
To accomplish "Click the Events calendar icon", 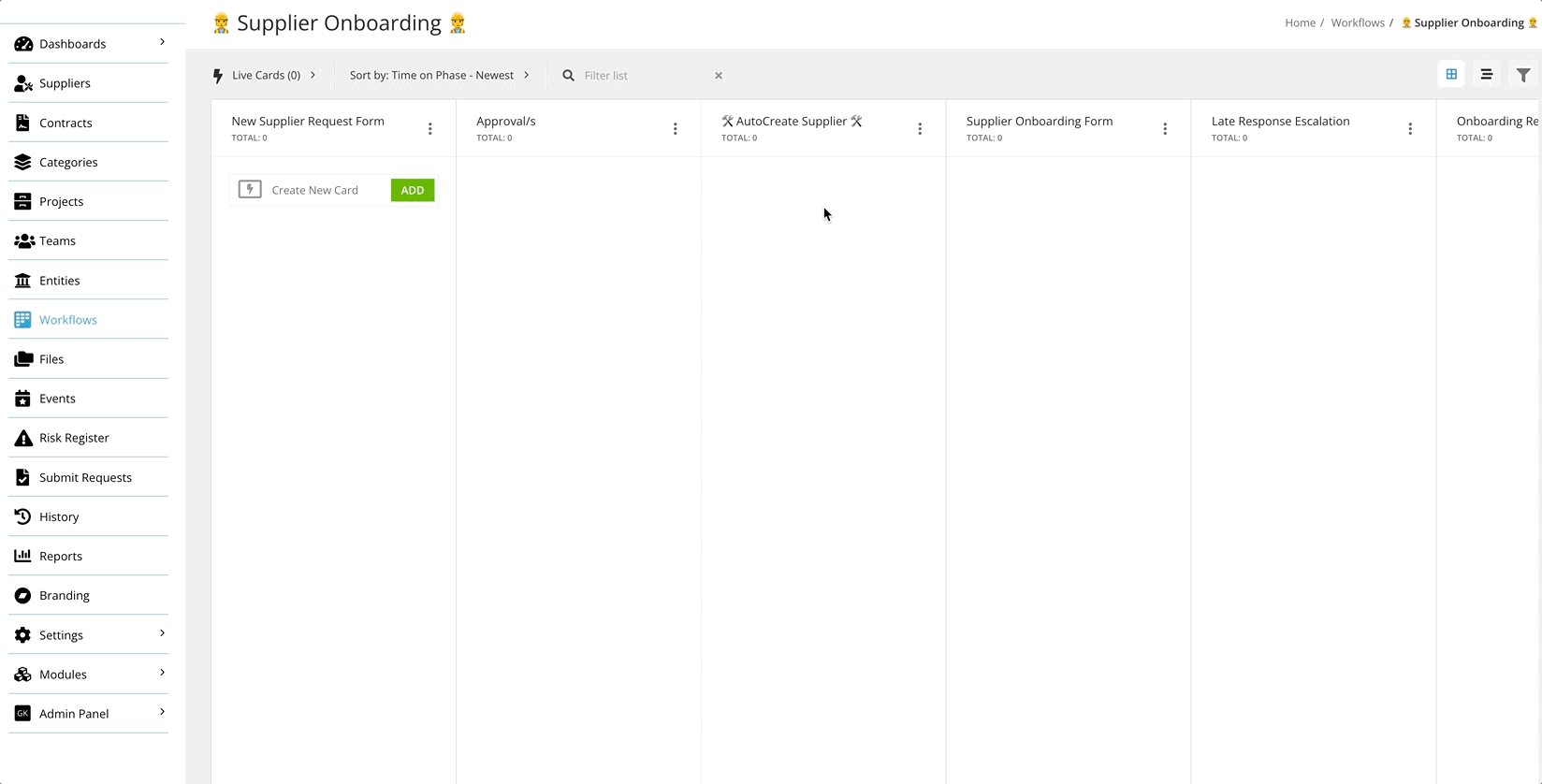I will [x=23, y=399].
